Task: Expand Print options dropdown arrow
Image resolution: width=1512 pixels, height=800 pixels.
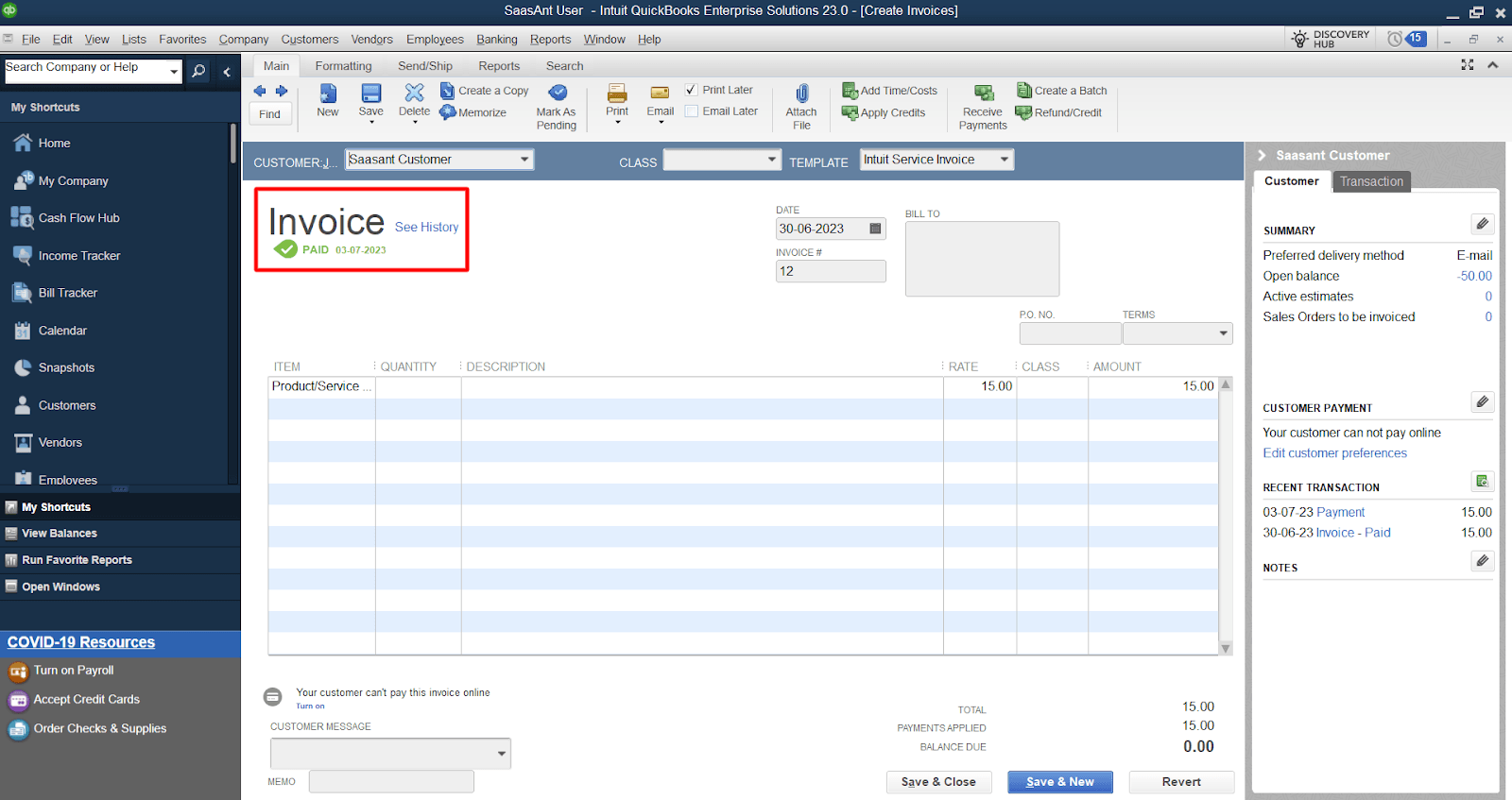Action: click(x=618, y=122)
